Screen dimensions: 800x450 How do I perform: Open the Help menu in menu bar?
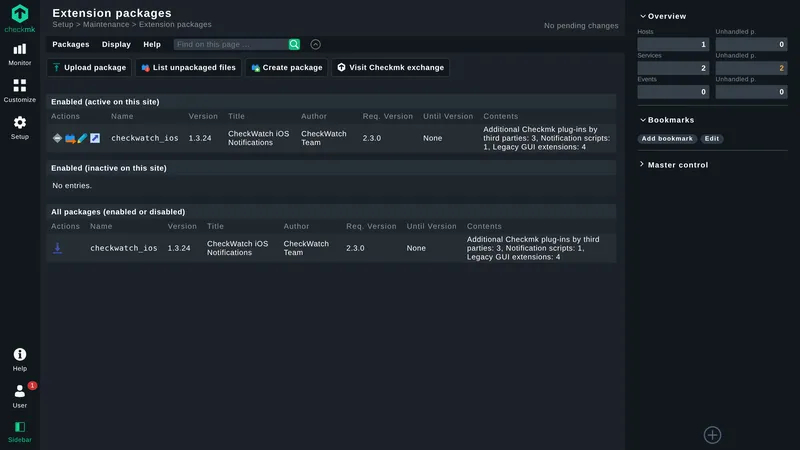coord(152,44)
